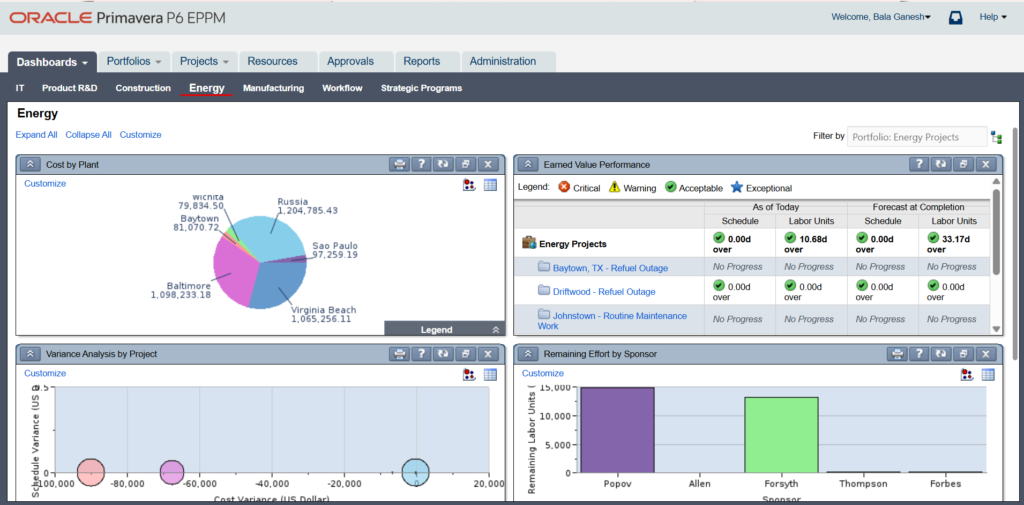
Task: Click the purple Popov bar in chart
Action: (616, 430)
